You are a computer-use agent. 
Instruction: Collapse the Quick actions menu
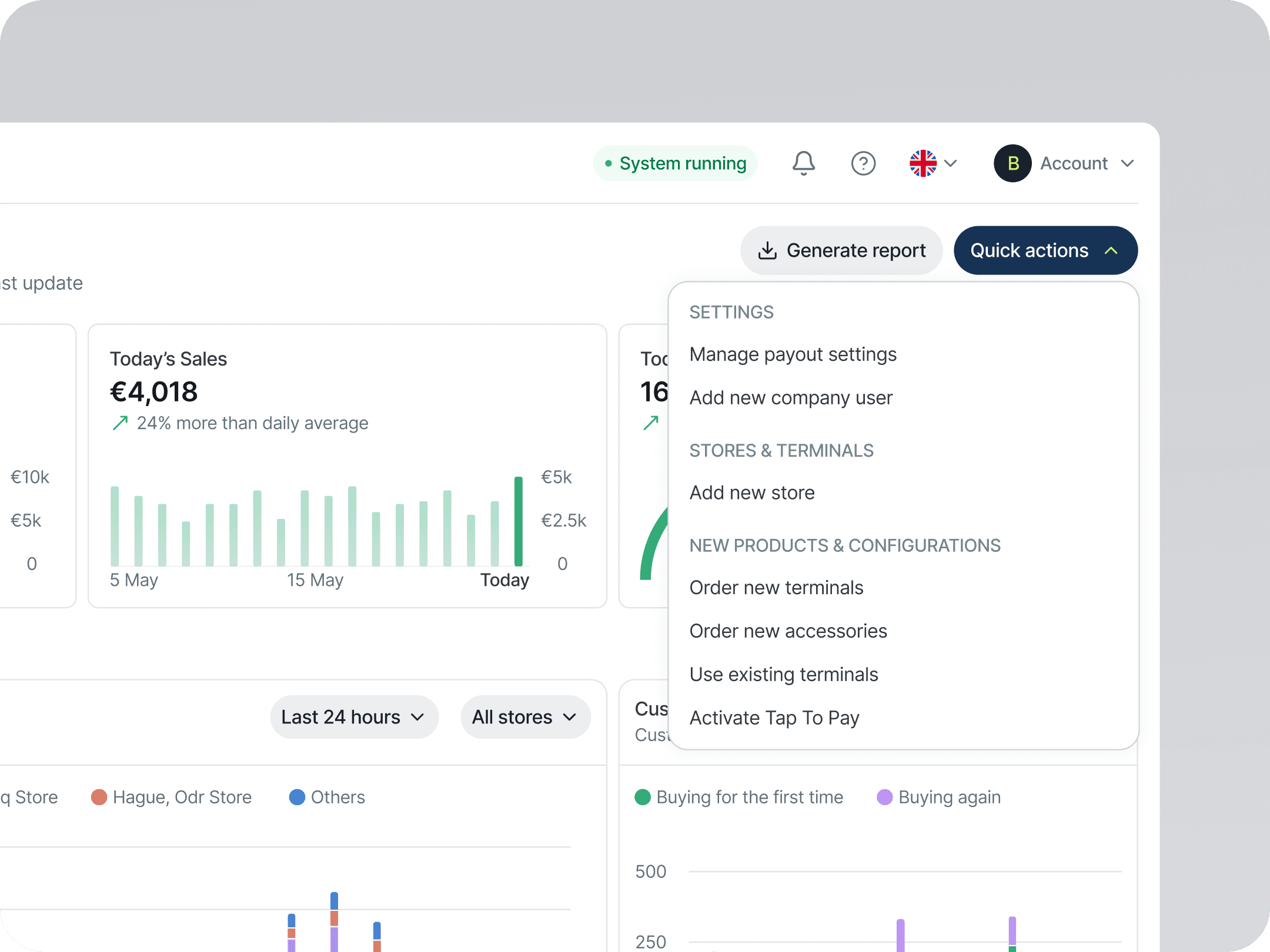click(x=1045, y=251)
